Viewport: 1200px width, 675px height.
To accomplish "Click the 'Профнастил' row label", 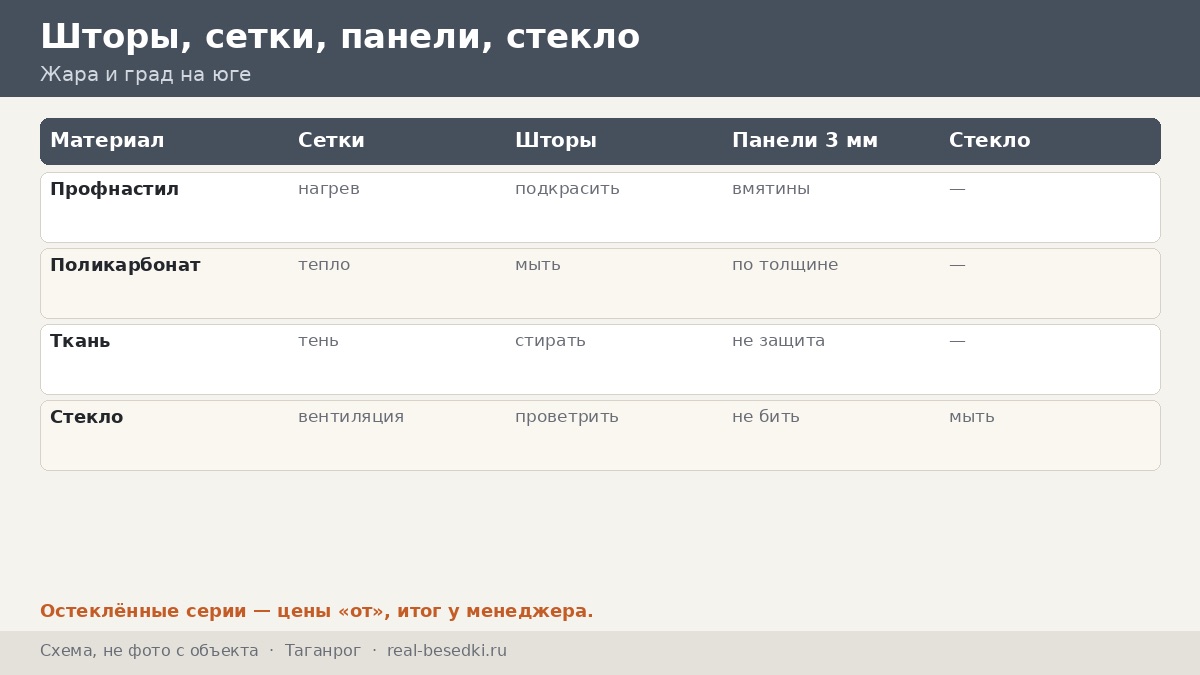I will point(114,189).
